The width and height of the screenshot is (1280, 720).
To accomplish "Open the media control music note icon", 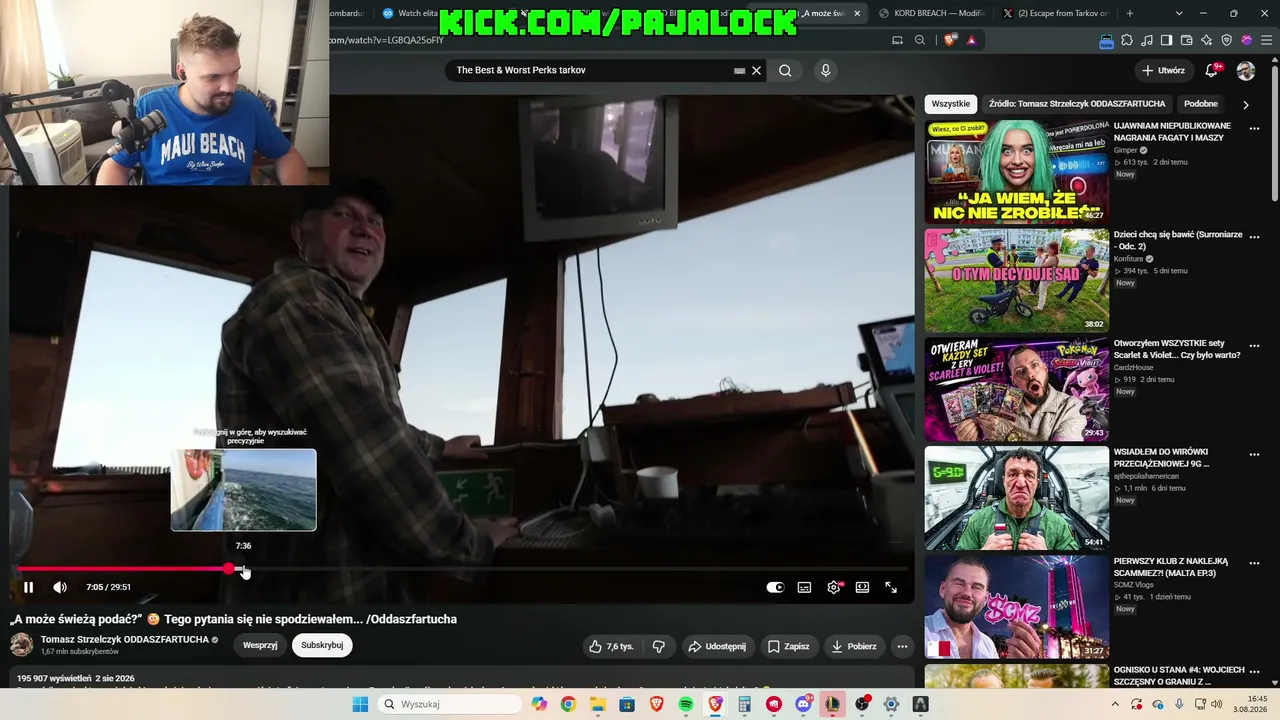I will [1147, 40].
